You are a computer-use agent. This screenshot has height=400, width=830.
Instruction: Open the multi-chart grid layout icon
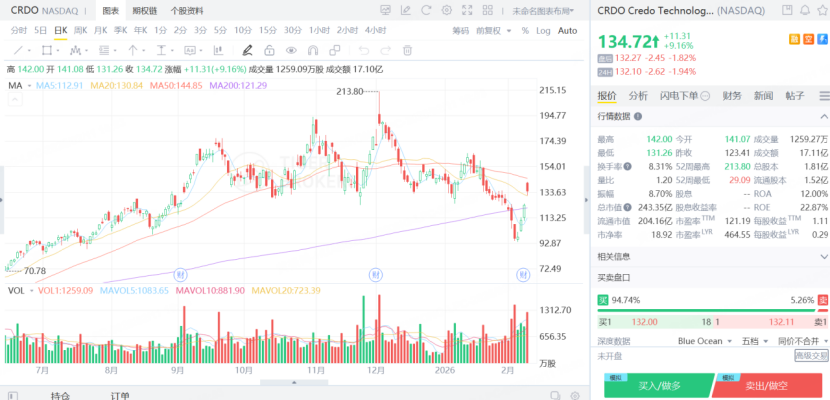click(488, 10)
